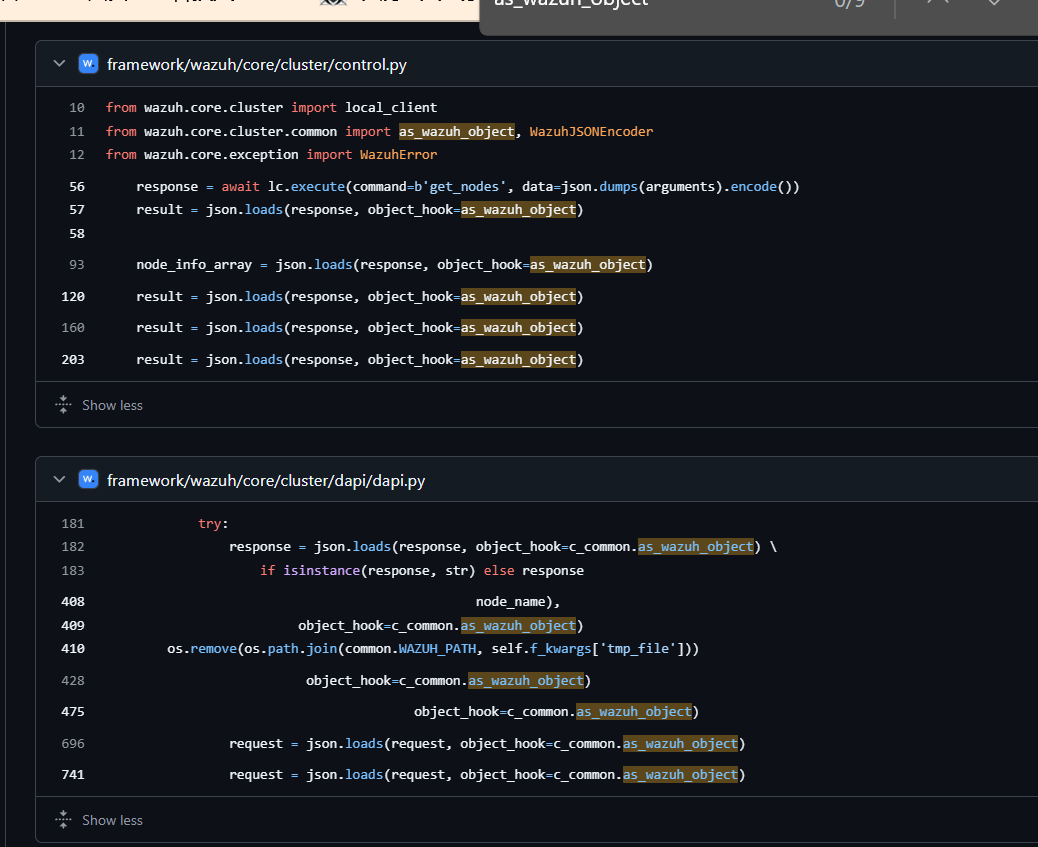Viewport: 1038px width, 847px height.
Task: Go to line 475 in dapi.py
Action: (73, 711)
